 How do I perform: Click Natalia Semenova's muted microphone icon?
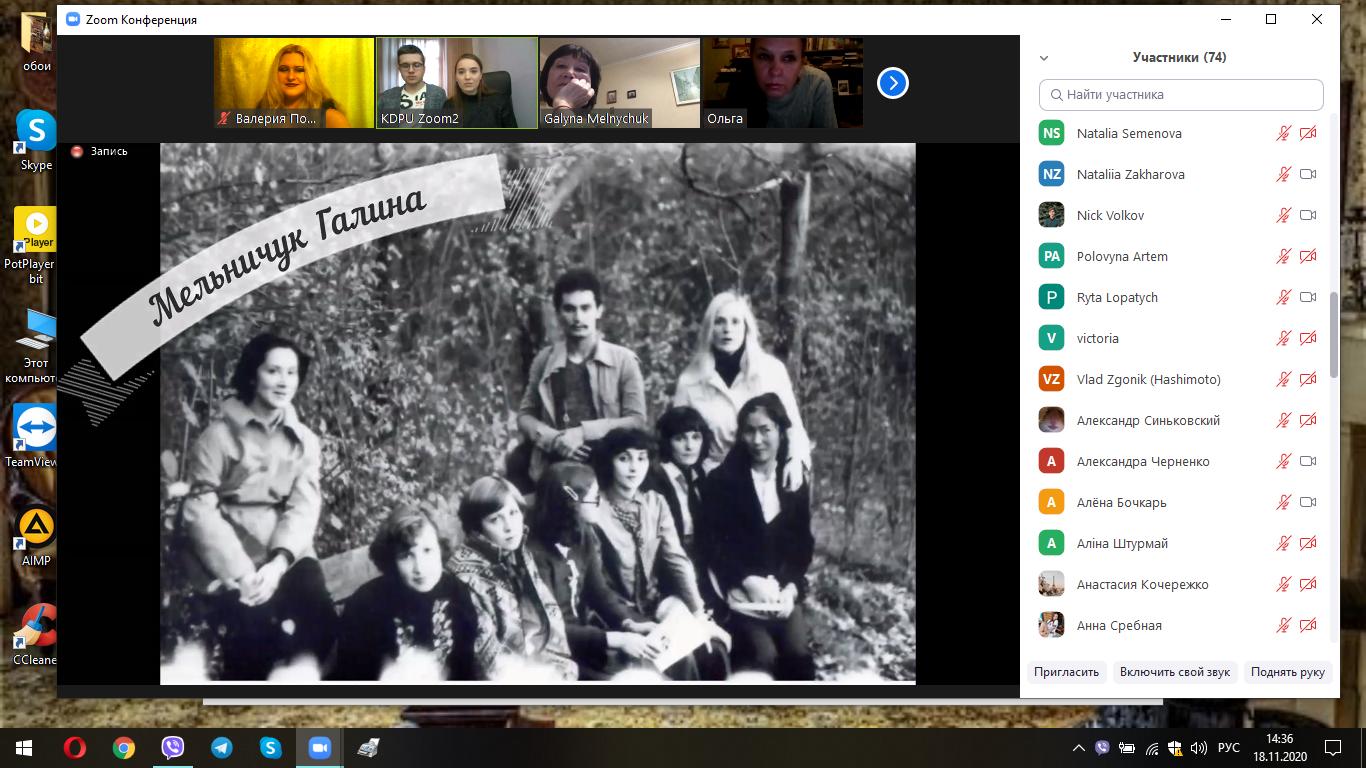(1283, 133)
